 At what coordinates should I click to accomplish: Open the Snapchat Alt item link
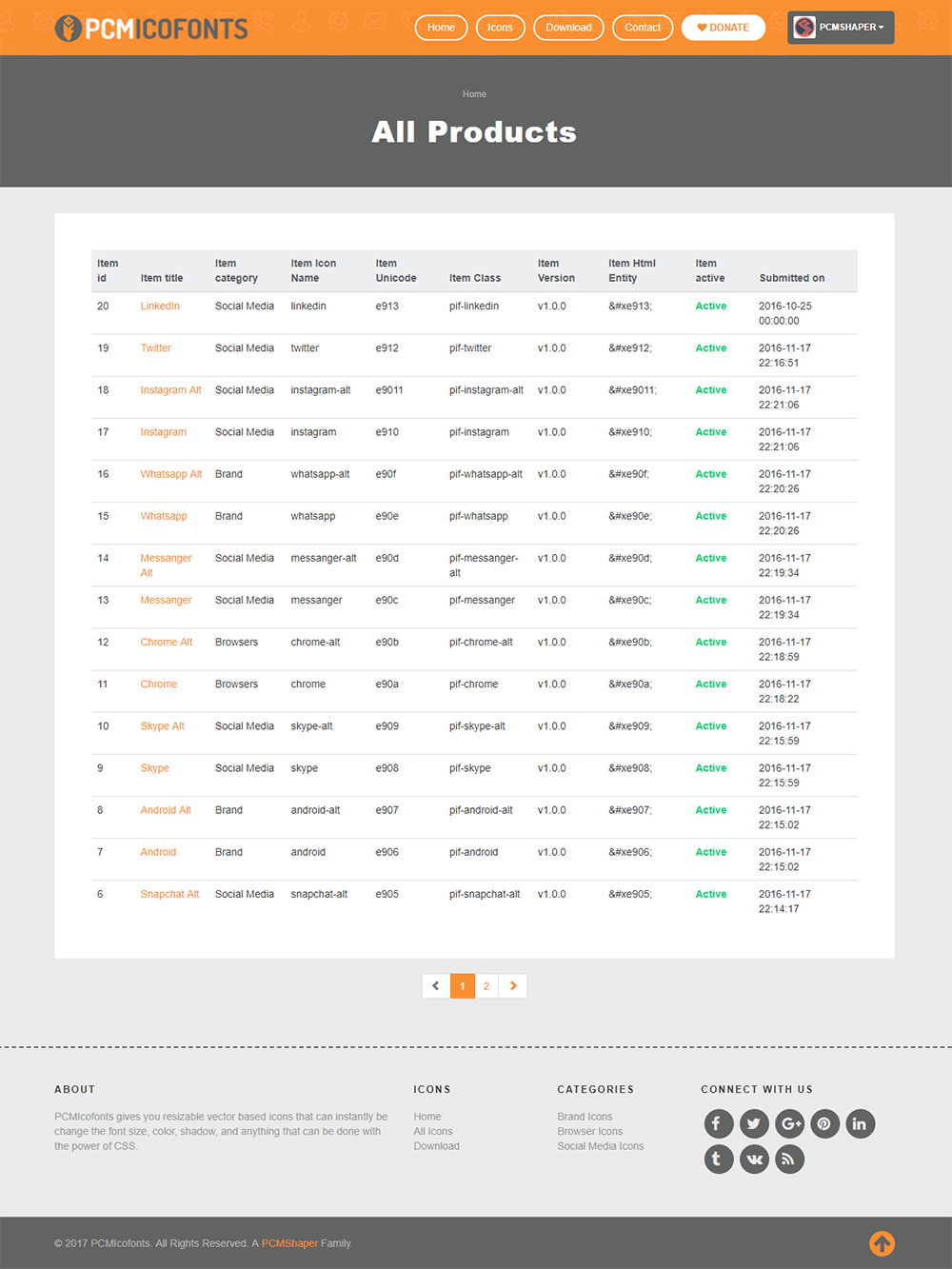coord(169,893)
